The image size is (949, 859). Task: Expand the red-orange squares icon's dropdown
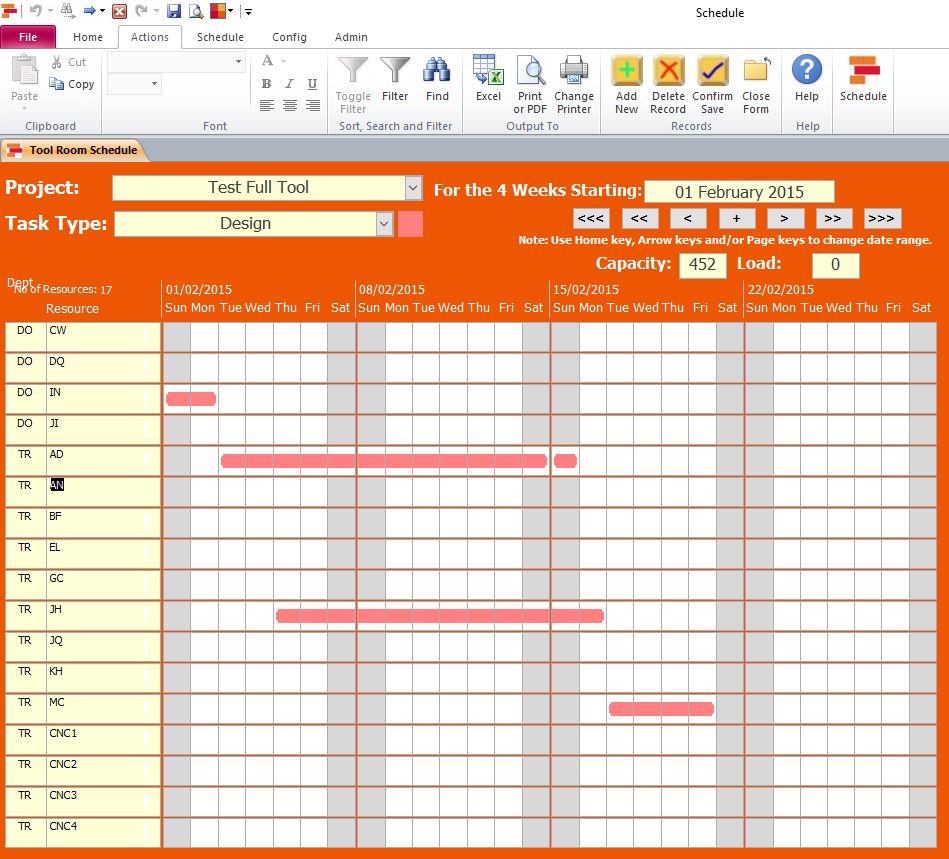231,11
